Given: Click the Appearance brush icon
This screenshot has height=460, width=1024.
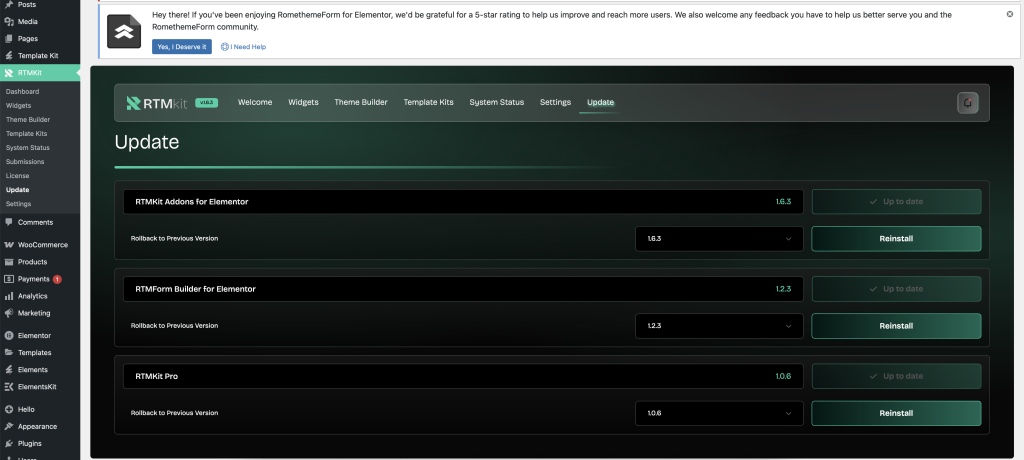Looking at the screenshot, I should point(8,427).
